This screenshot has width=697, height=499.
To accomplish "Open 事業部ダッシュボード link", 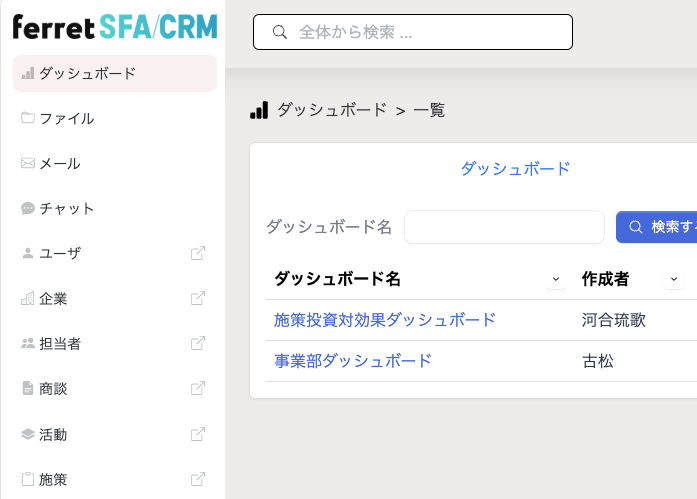I will click(x=353, y=361).
